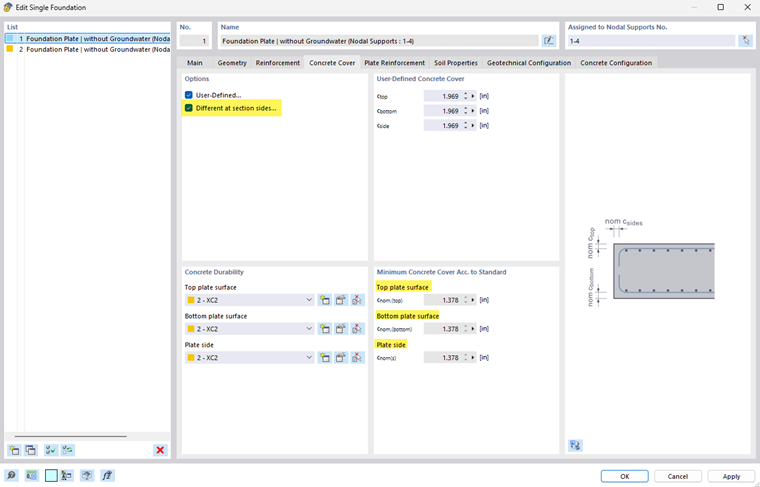The image size is (760, 487).
Task: Go to the Reinforcement tab
Action: point(278,63)
